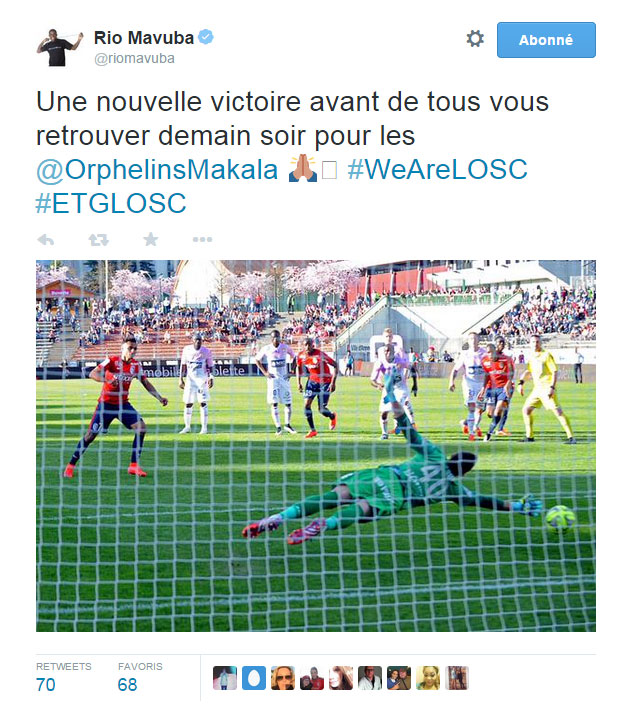
Task: Click the first retweeter avatar
Action: [225, 678]
